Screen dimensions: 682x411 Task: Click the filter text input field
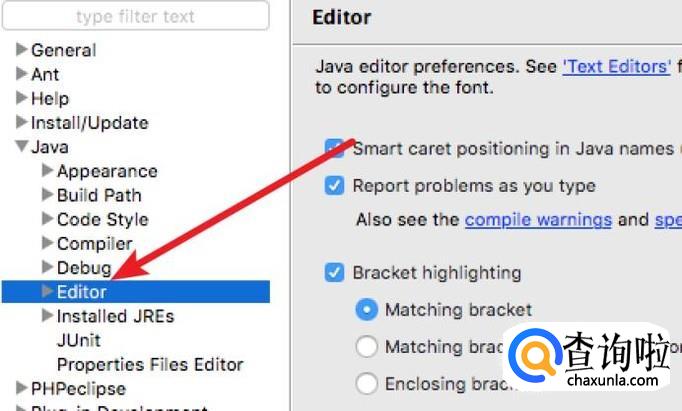(135, 16)
